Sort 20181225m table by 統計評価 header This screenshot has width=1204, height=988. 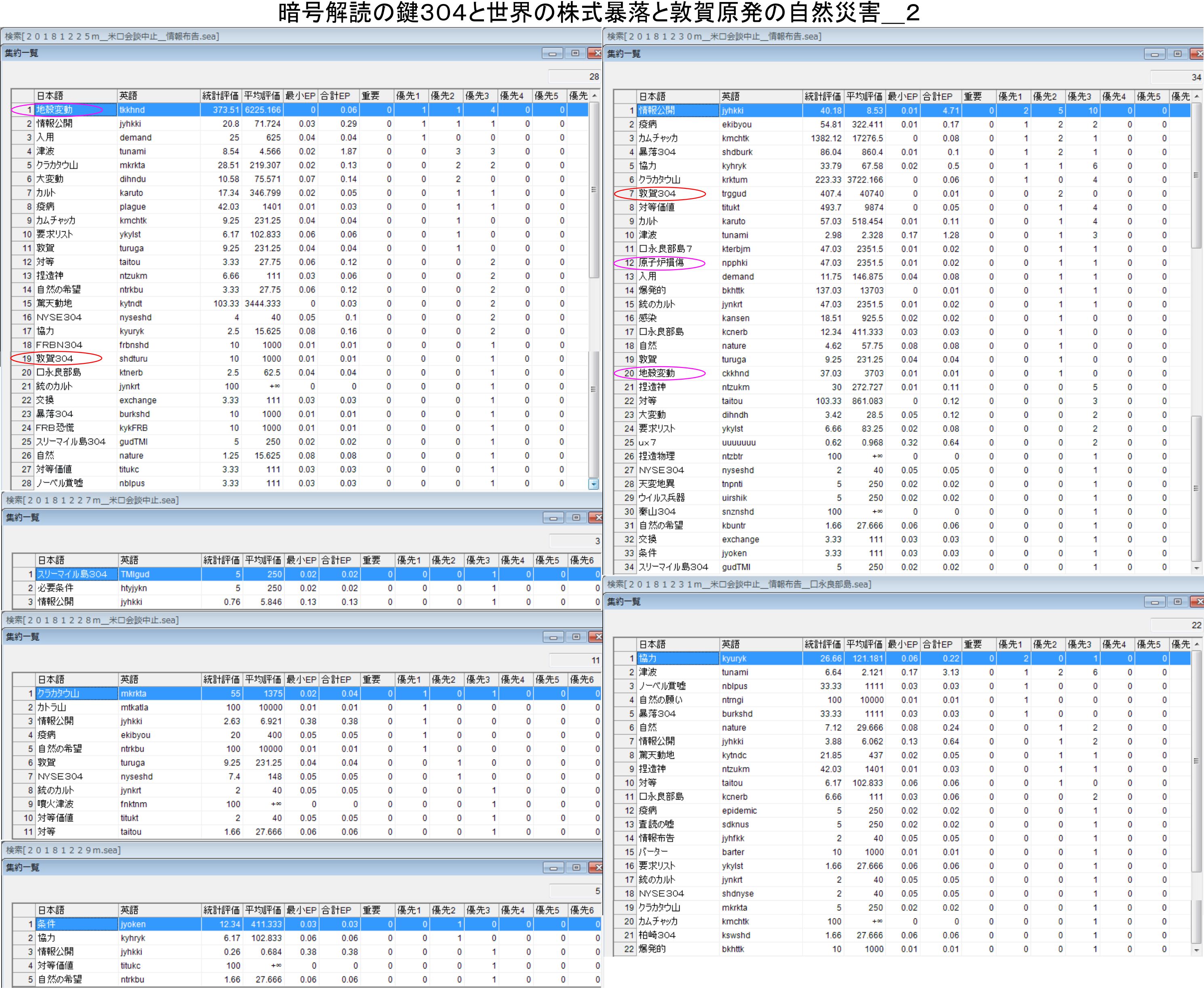pos(220,96)
